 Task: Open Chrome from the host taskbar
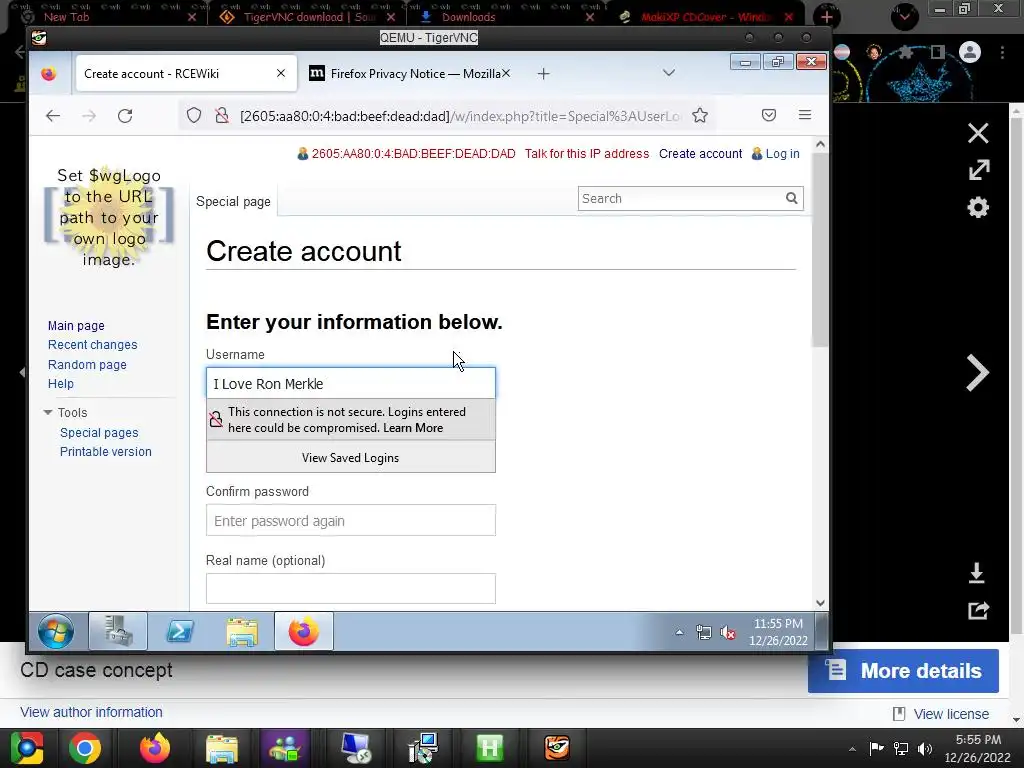point(85,748)
